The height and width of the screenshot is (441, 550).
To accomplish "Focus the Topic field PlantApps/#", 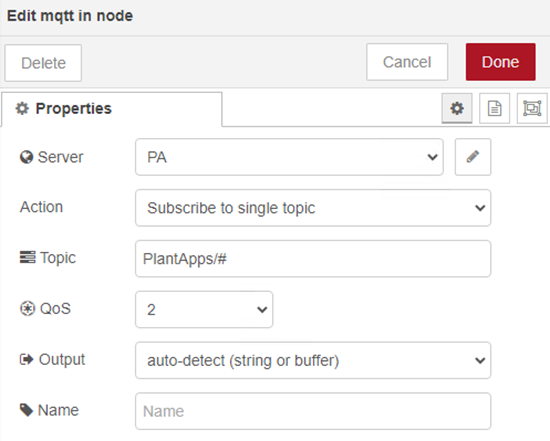I will [313, 259].
